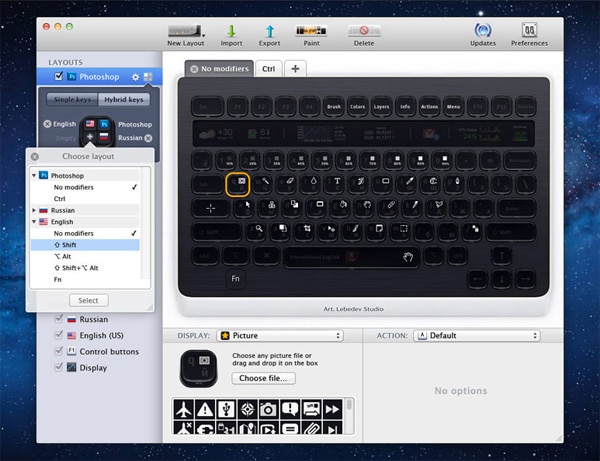Add a new modifier tab with plus

pos(297,68)
